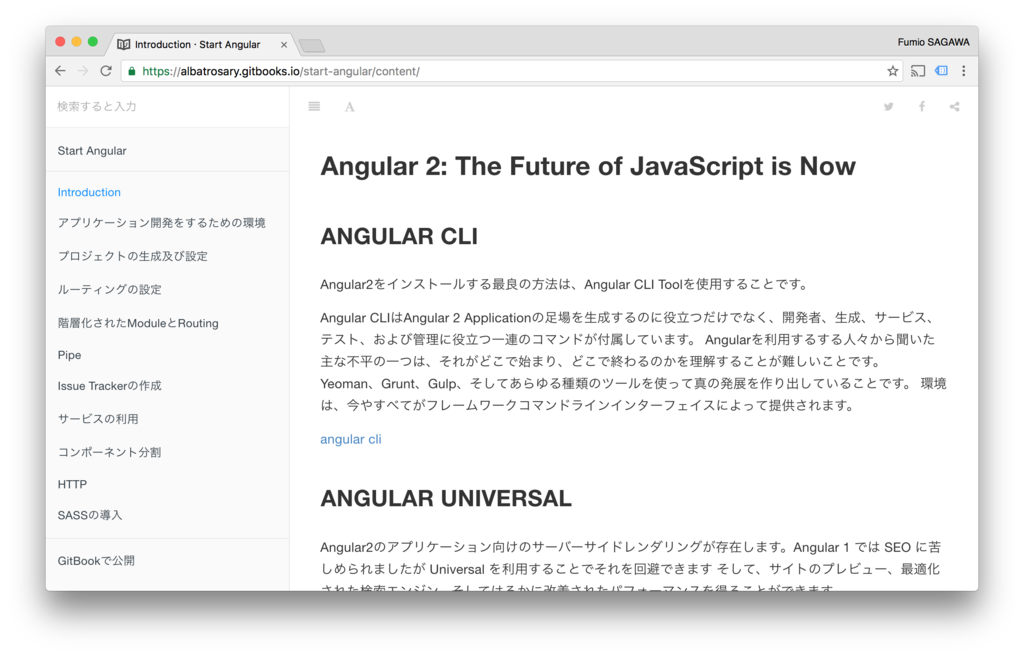This screenshot has width=1024, height=656.
Task: Select Introduction in the sidebar
Action: click(x=89, y=192)
